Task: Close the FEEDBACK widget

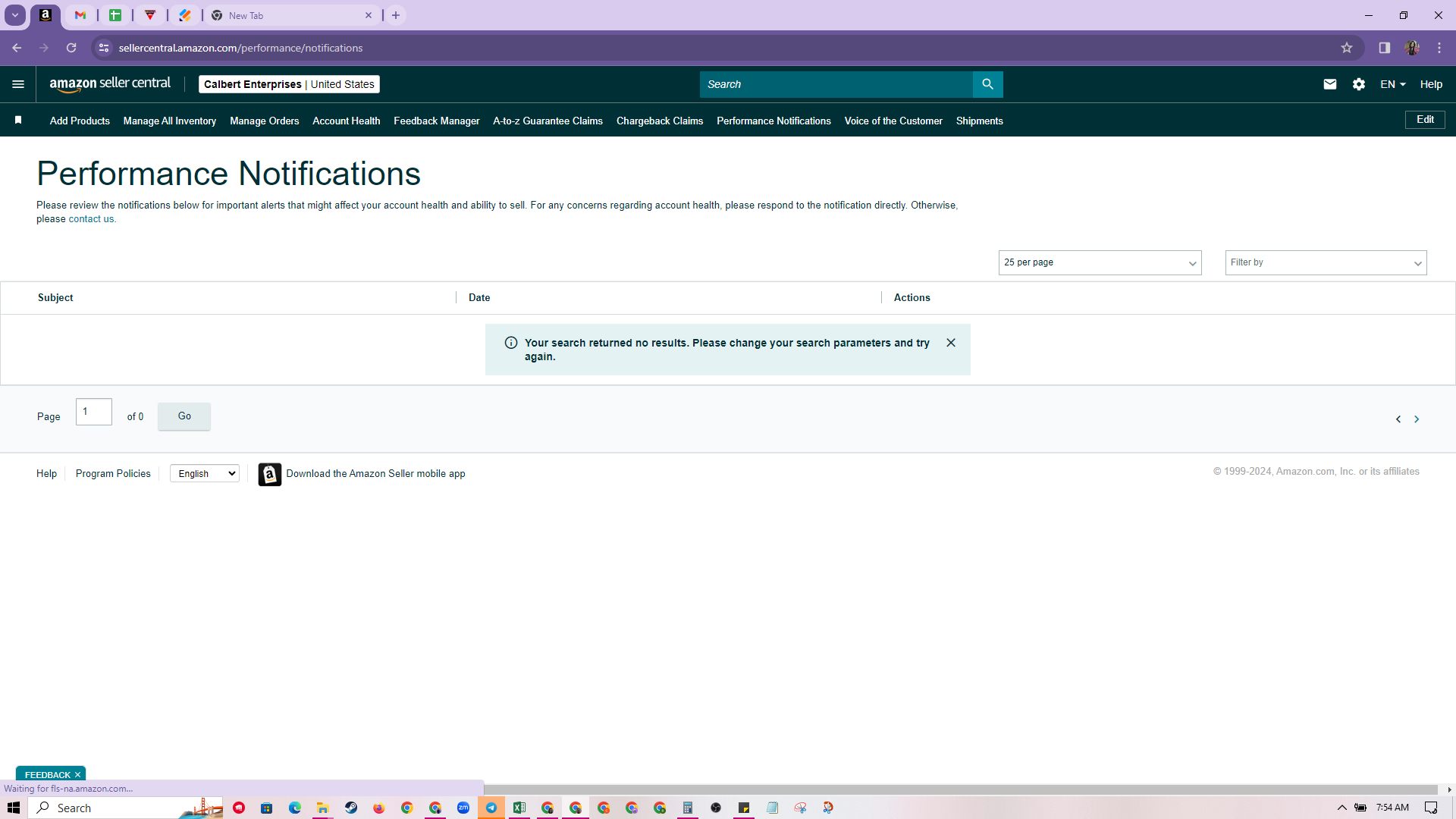Action: [77, 775]
